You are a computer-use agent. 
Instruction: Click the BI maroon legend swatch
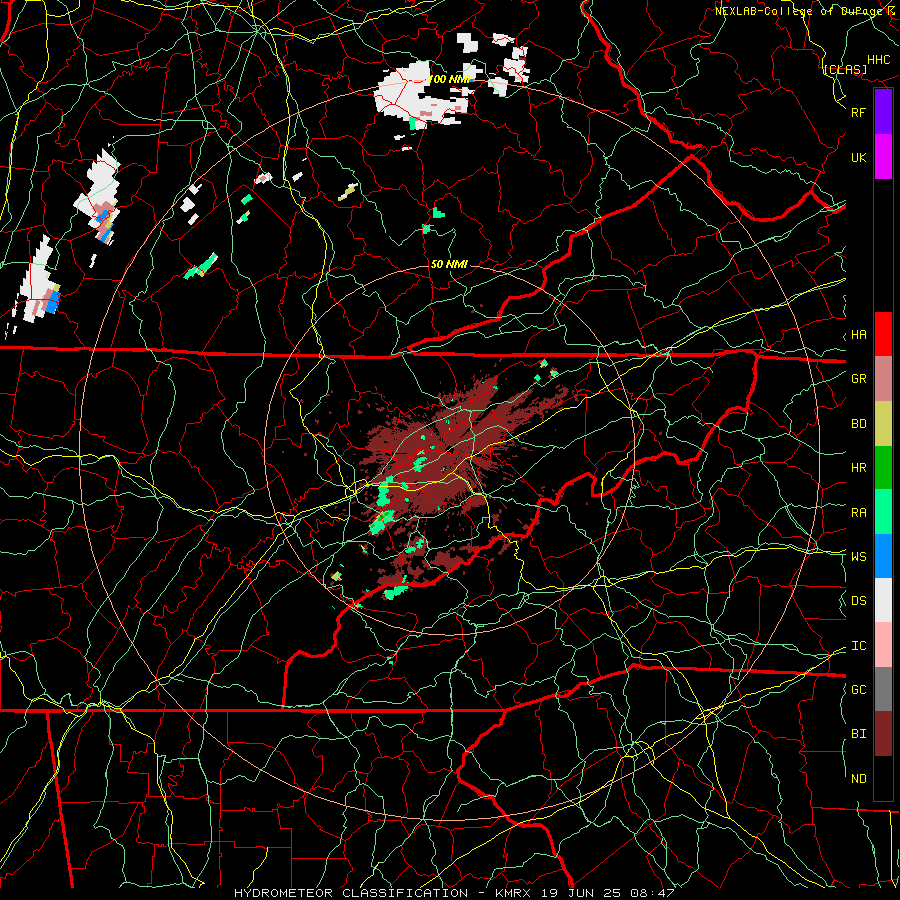coord(883,734)
